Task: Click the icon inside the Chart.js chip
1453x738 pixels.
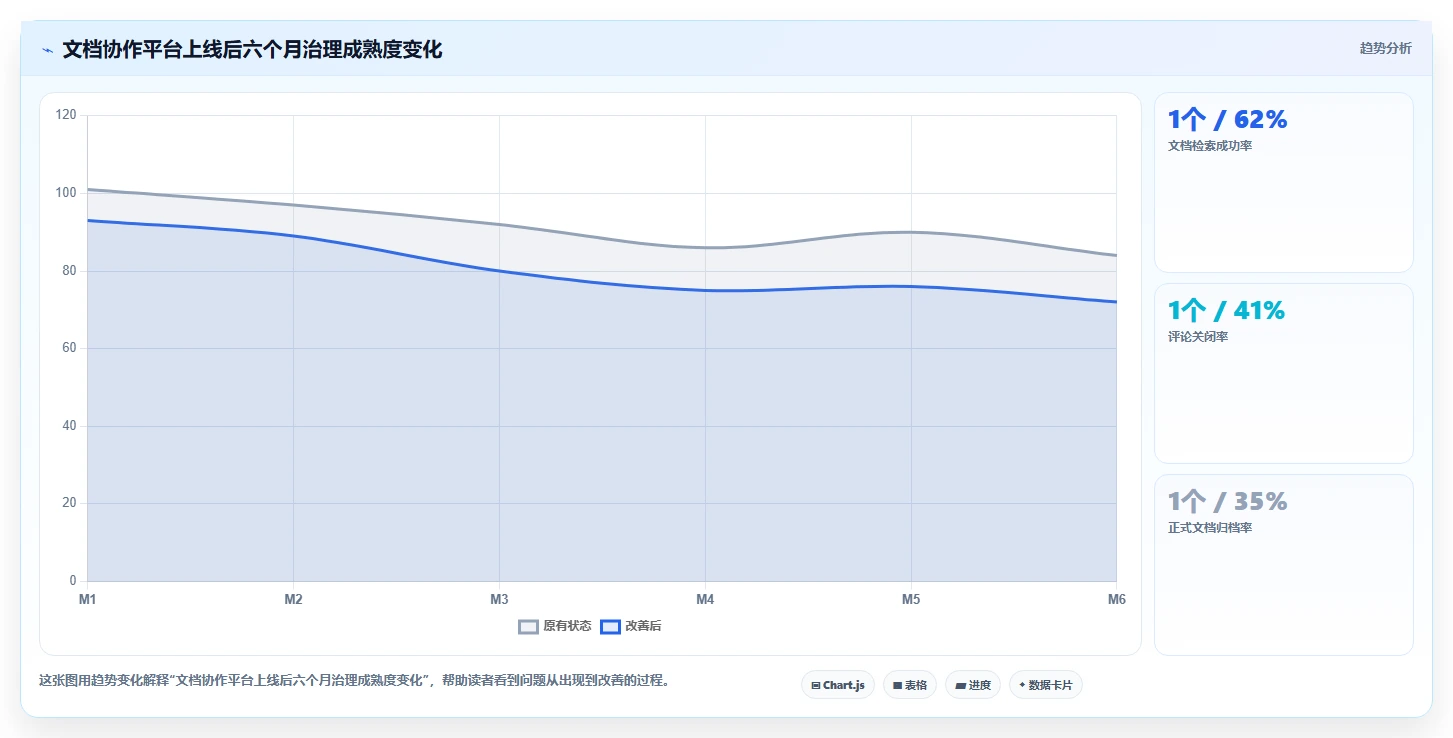Action: [816, 686]
